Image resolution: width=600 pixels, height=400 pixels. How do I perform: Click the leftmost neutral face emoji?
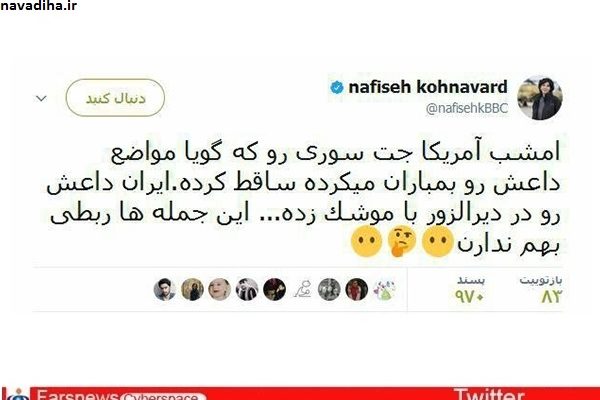367,241
